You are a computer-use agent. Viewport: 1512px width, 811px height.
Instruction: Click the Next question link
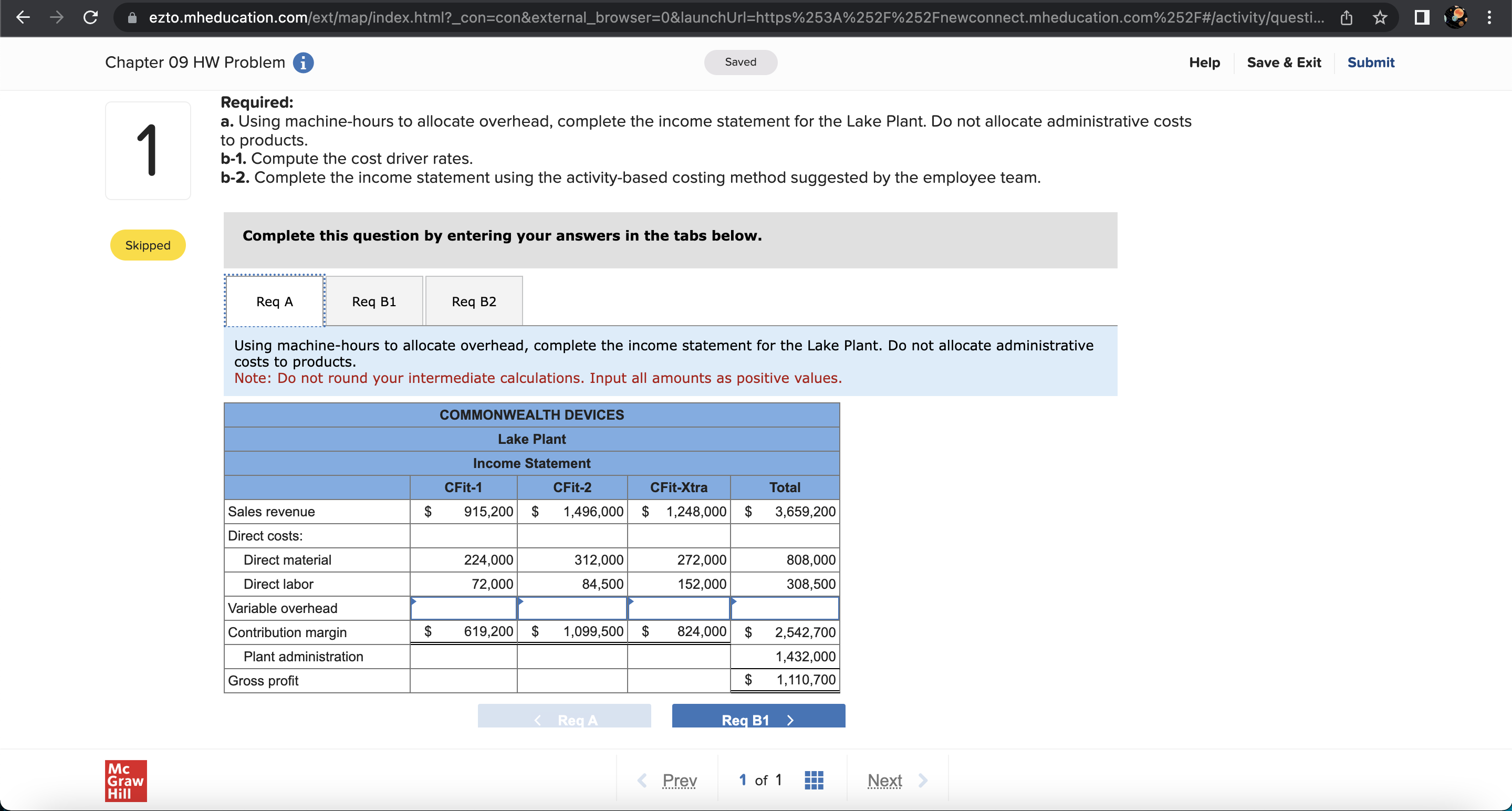click(x=884, y=780)
